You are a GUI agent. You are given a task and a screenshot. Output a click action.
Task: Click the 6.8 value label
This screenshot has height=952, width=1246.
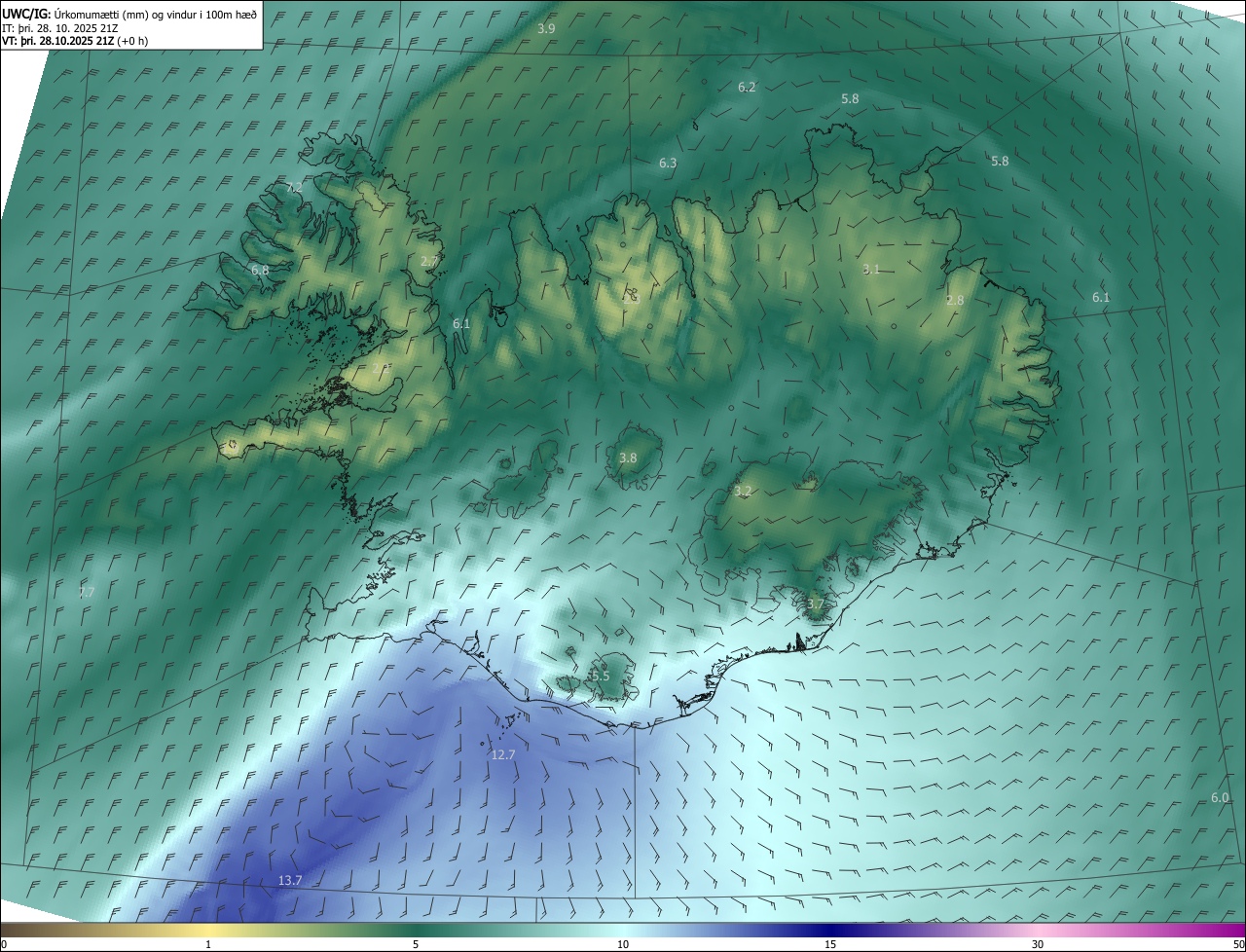(x=260, y=271)
